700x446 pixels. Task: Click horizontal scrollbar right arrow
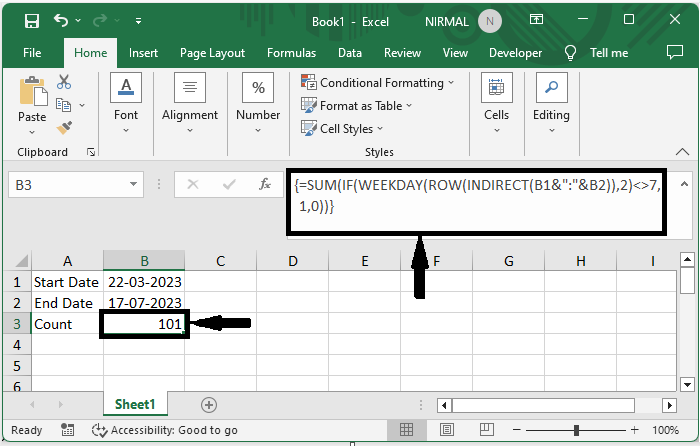669,405
